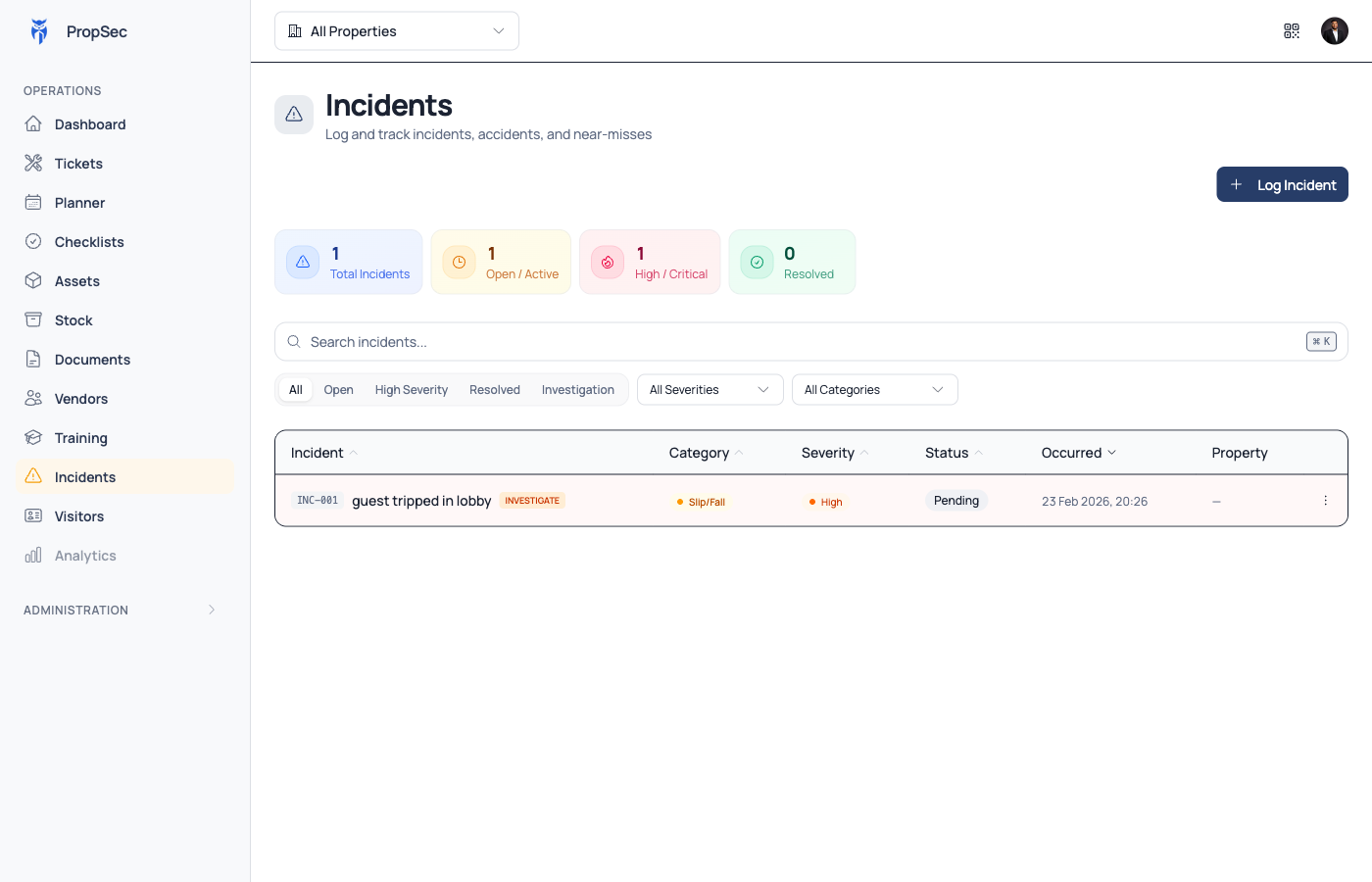This screenshot has height=882, width=1372.
Task: Click the Assets cube icon
Action: (x=33, y=280)
